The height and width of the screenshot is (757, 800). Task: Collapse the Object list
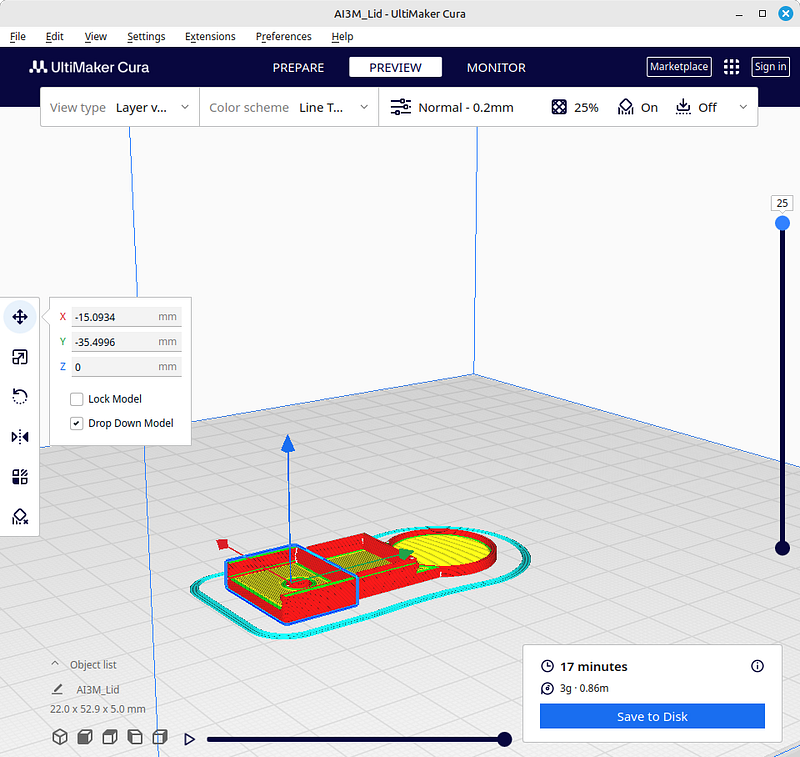coord(55,664)
